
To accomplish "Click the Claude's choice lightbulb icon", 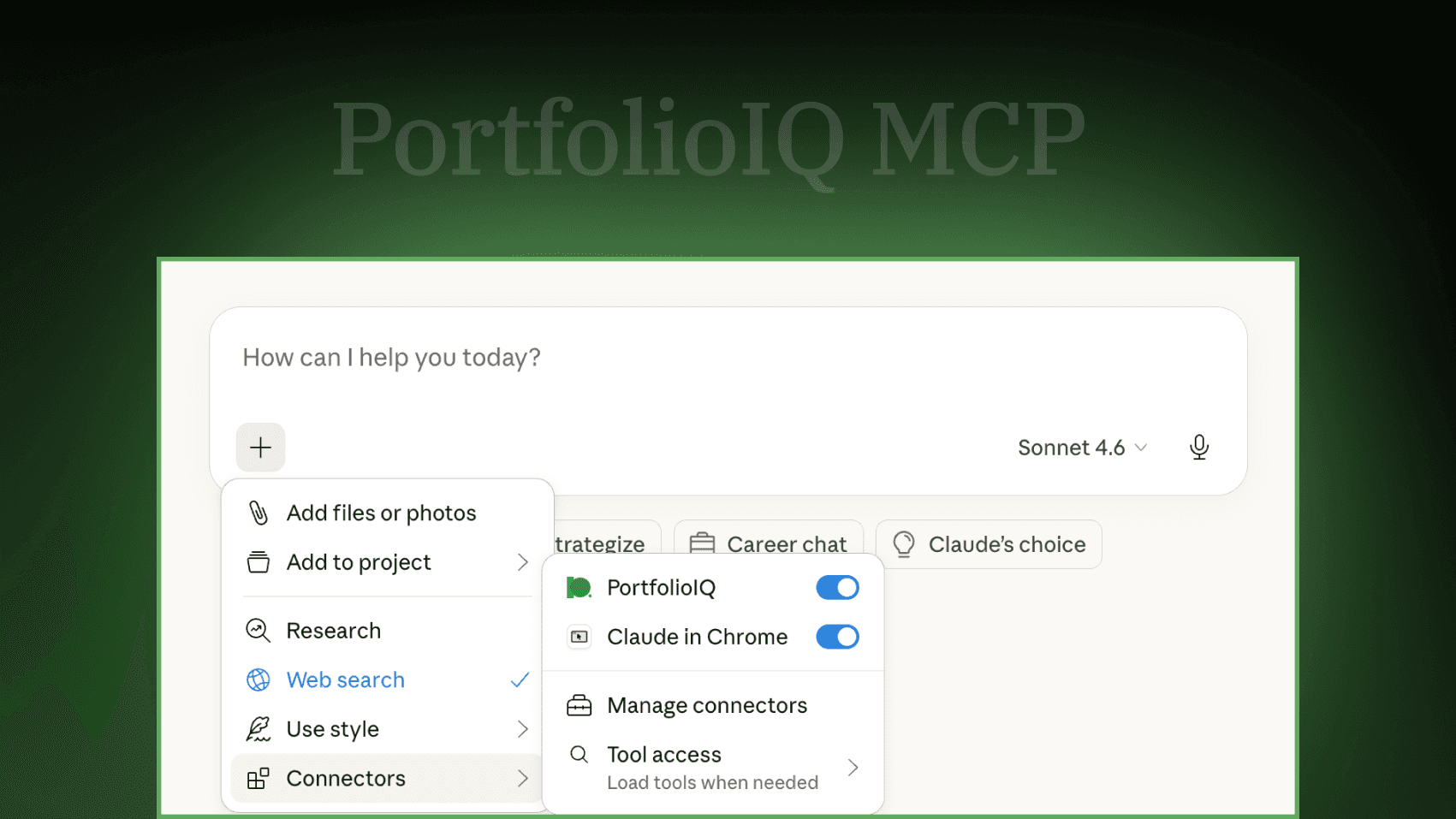I will click(904, 544).
